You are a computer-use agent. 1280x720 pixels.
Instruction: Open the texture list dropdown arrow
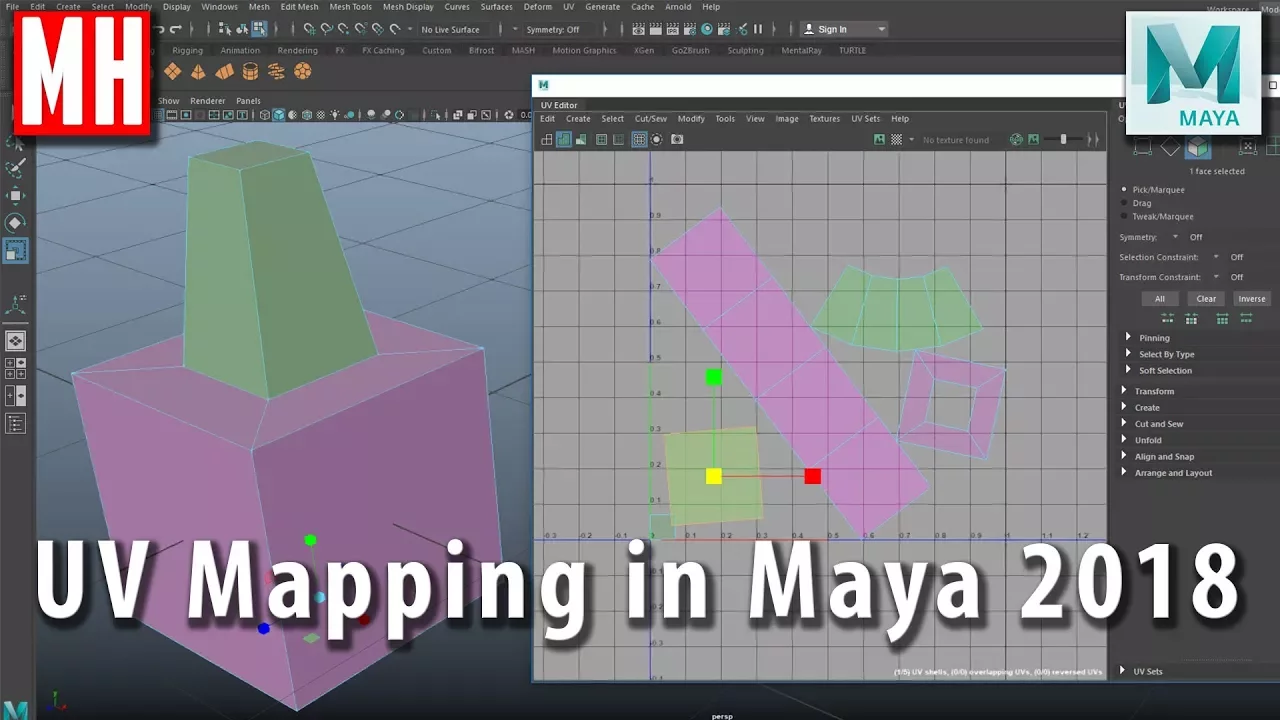pos(911,140)
